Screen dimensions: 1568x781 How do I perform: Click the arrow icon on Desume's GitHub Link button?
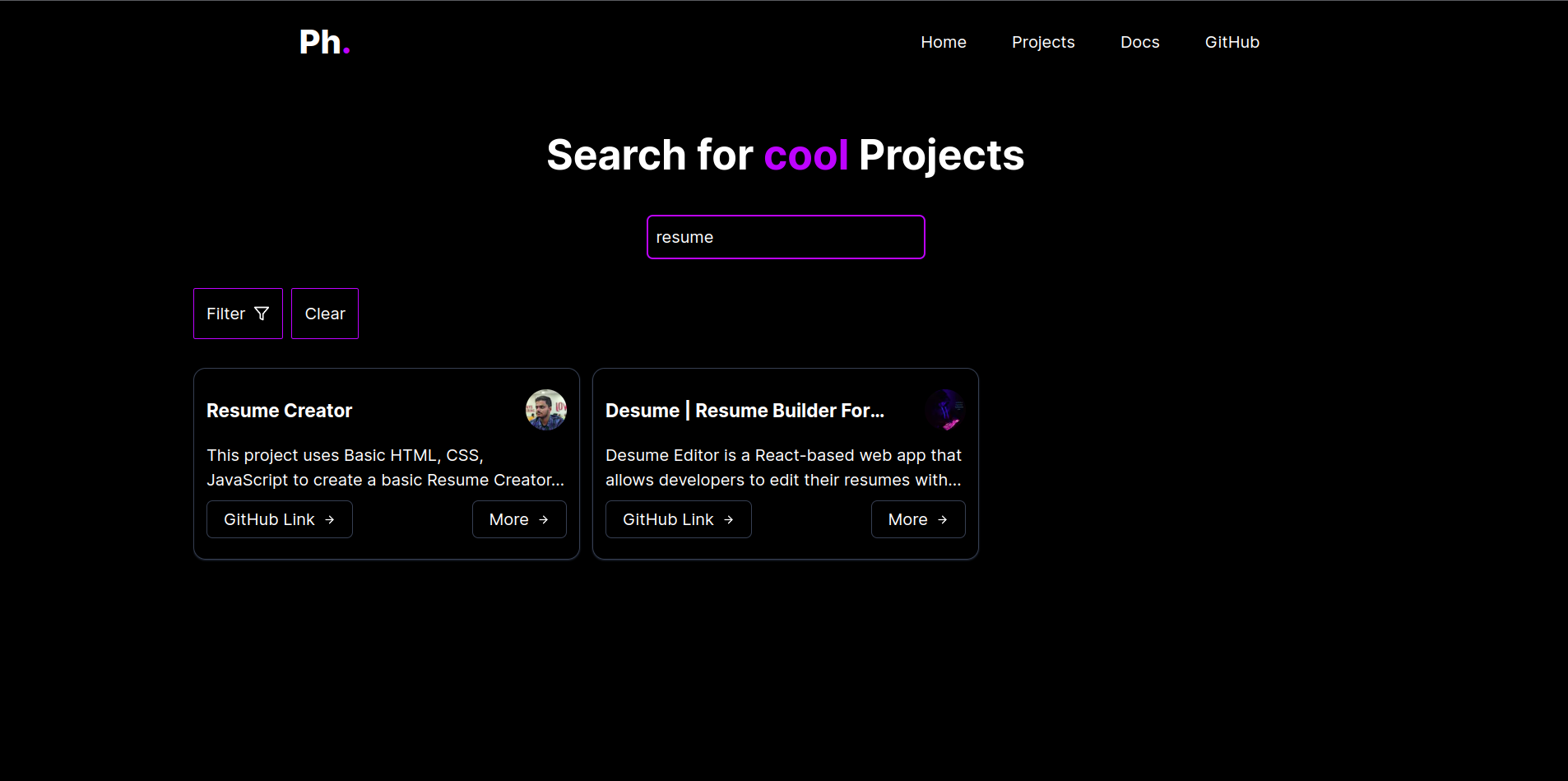click(729, 518)
